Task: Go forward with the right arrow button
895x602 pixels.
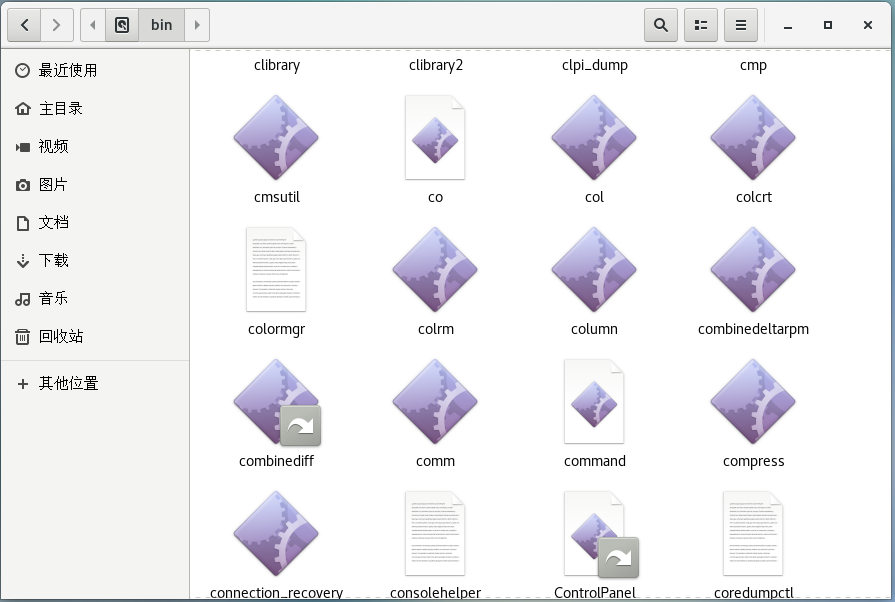Action: [57, 25]
